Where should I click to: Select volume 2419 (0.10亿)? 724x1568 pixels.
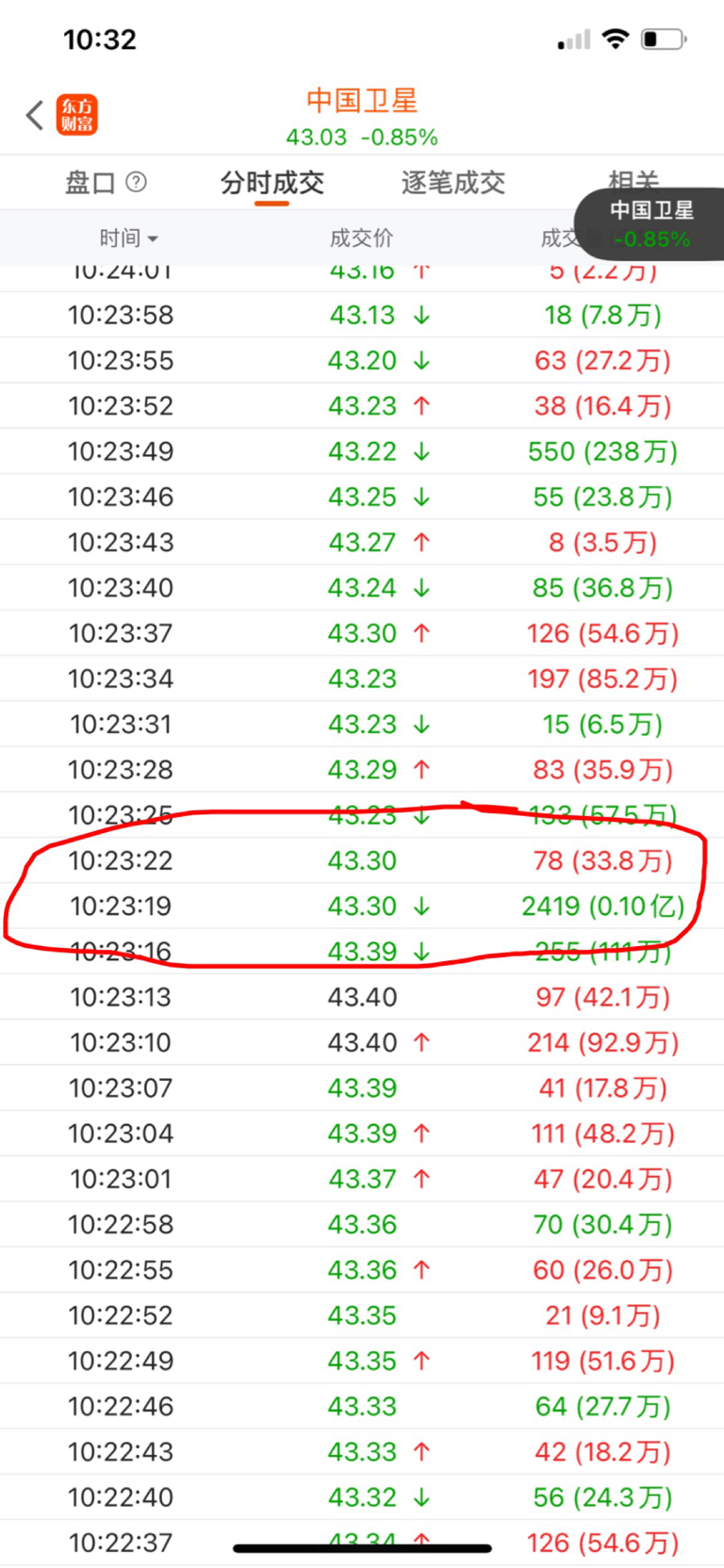[x=602, y=906]
